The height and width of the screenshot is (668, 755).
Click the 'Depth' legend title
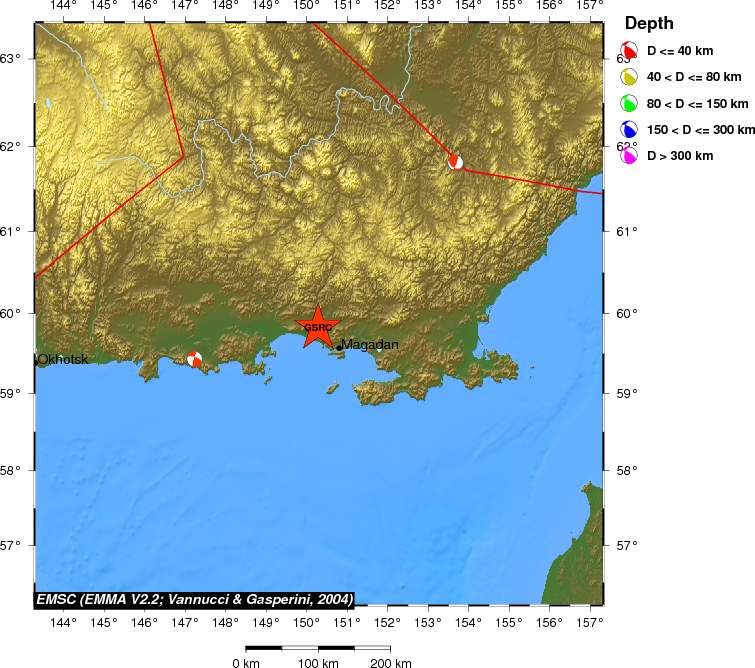649,23
